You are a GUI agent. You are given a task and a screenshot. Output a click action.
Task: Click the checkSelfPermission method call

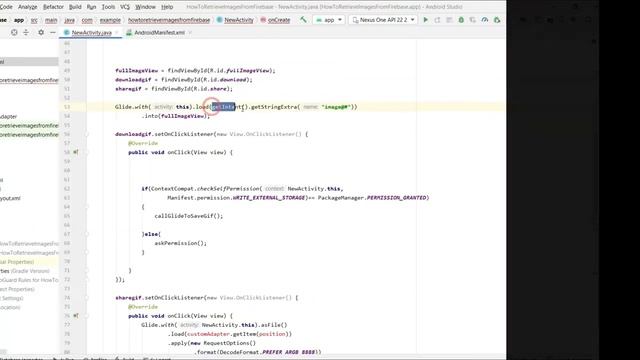click(228, 189)
